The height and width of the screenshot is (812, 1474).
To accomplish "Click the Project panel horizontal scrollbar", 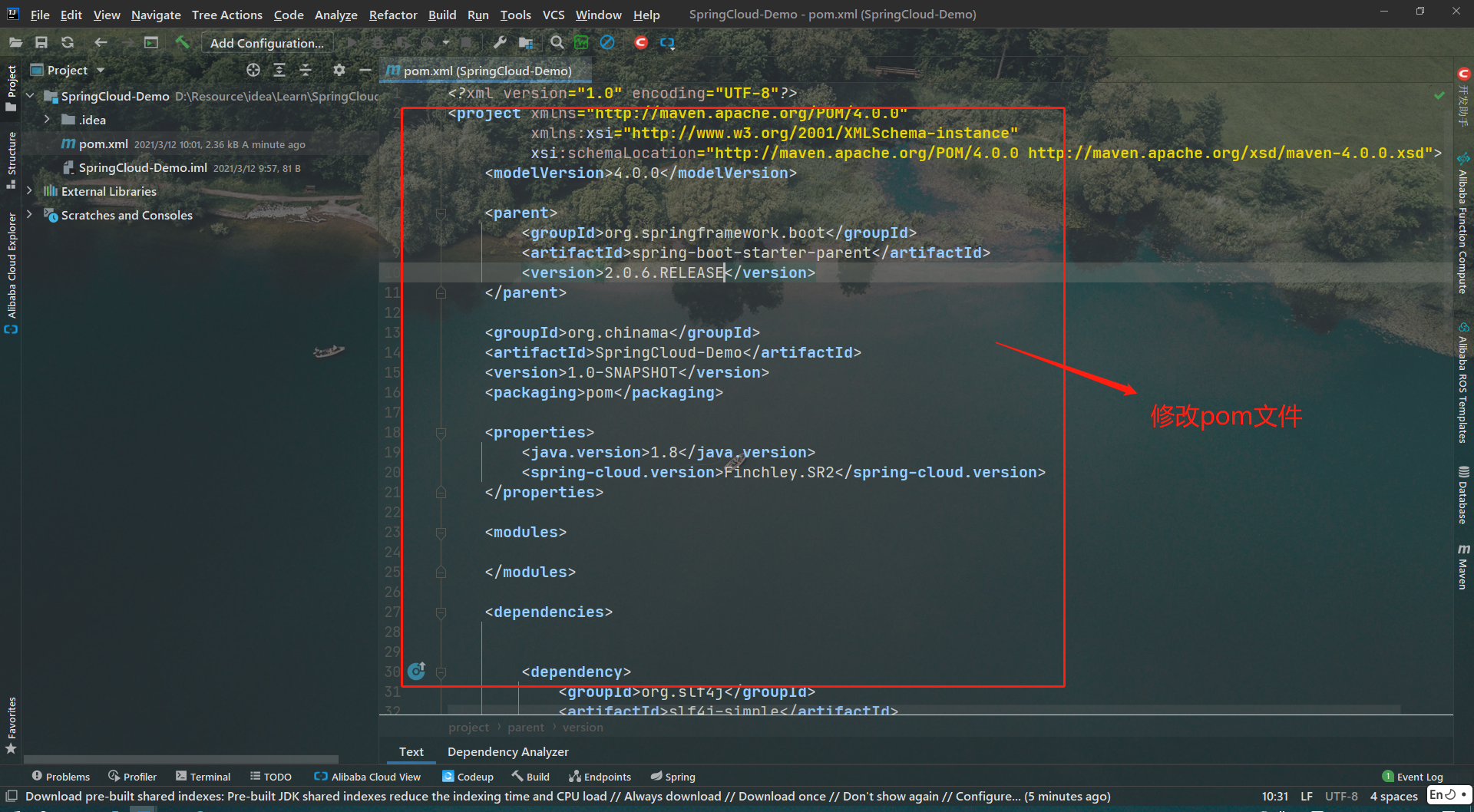I will click(x=181, y=759).
